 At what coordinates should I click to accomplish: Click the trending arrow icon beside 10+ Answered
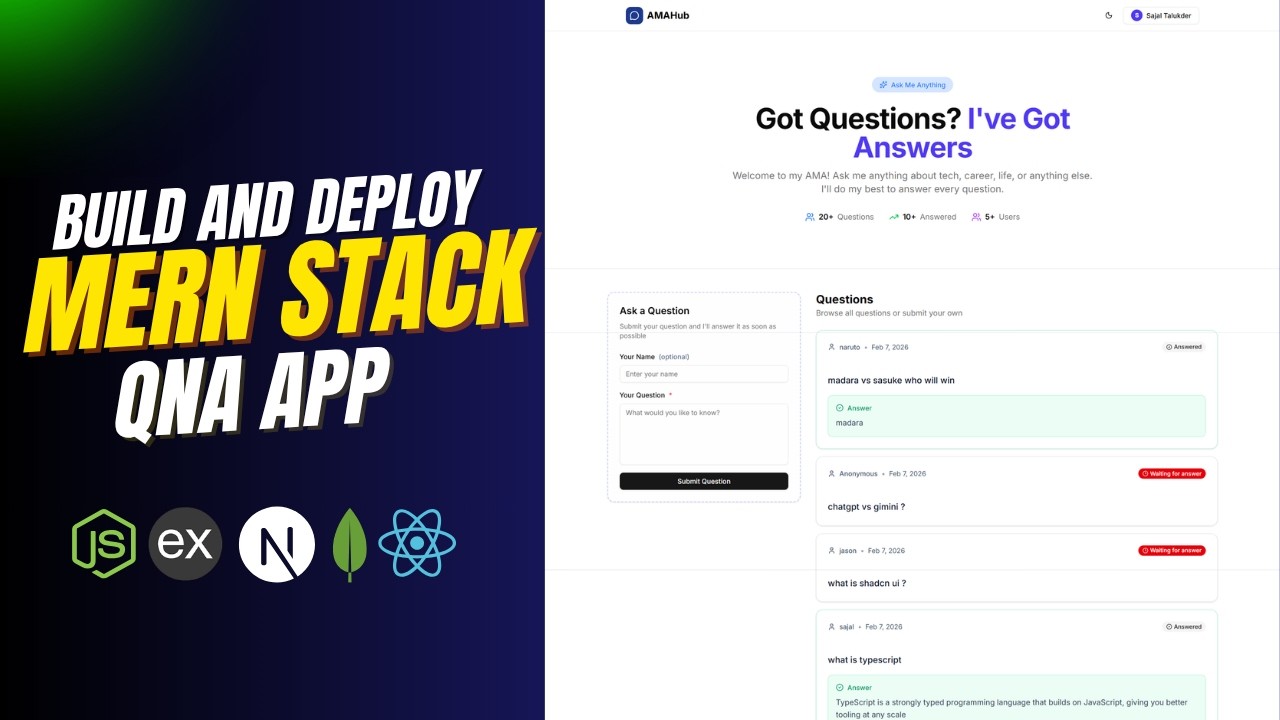pyautogui.click(x=894, y=217)
